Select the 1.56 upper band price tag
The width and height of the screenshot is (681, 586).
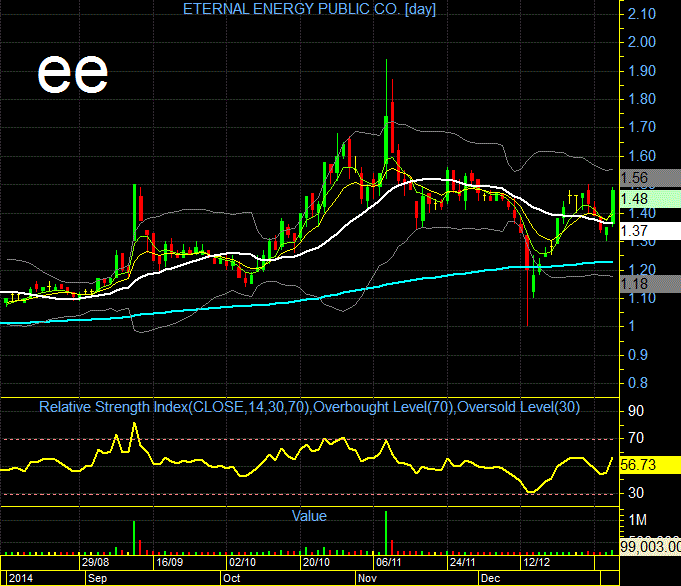coord(650,178)
